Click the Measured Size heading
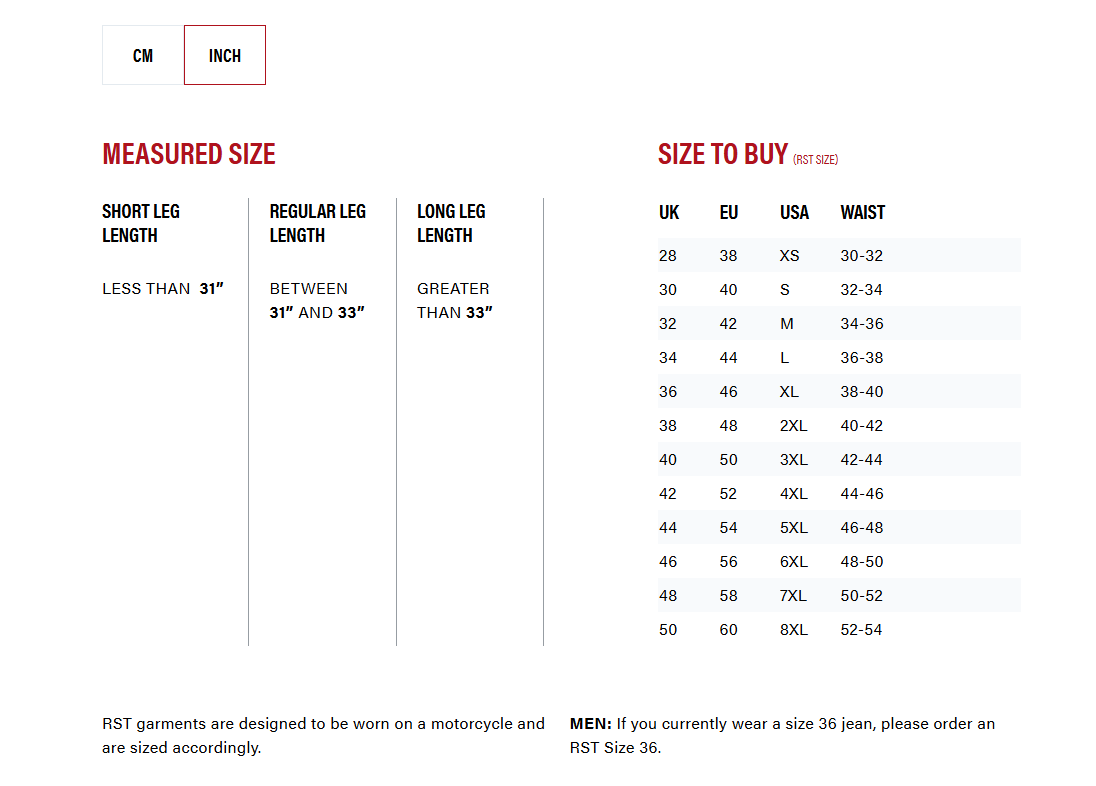This screenshot has height=786, width=1096. coord(189,154)
